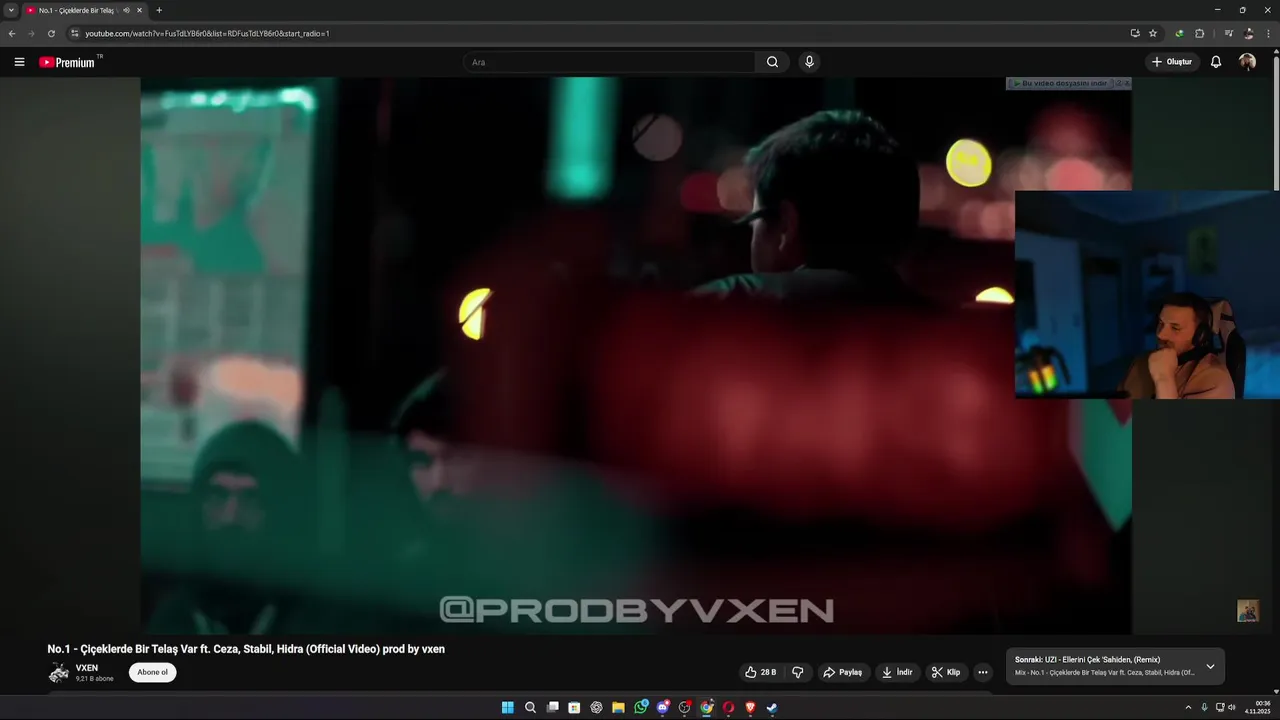Open the VXEN channel name link
1280x720 pixels.
point(87,668)
